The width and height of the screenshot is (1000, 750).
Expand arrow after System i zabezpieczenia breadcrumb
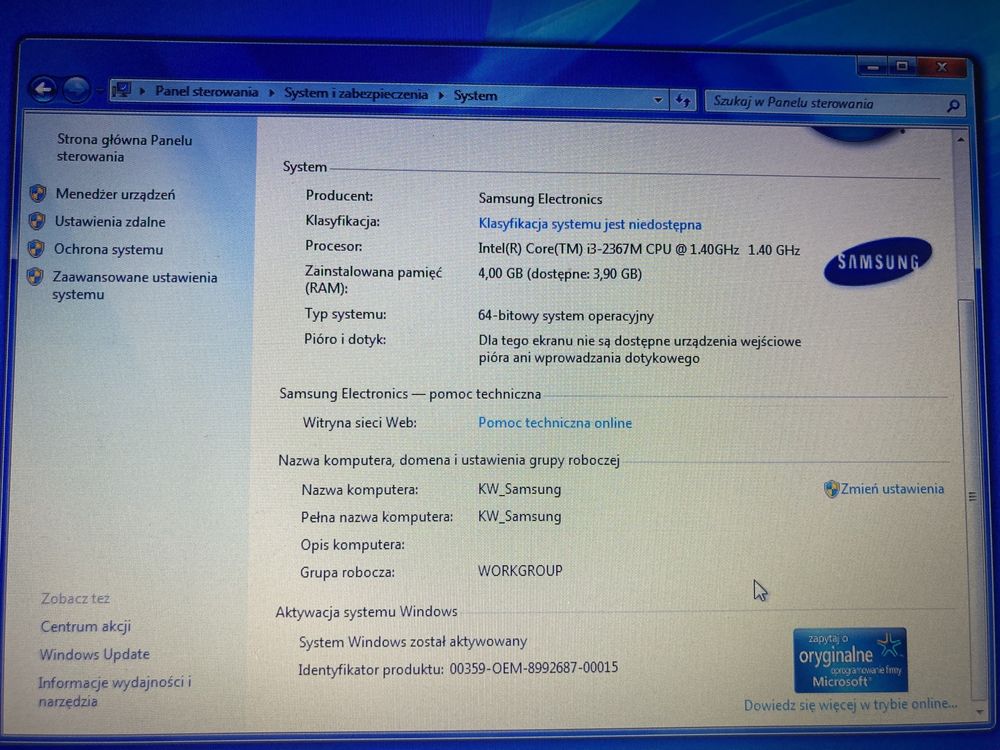pyautogui.click(x=441, y=95)
